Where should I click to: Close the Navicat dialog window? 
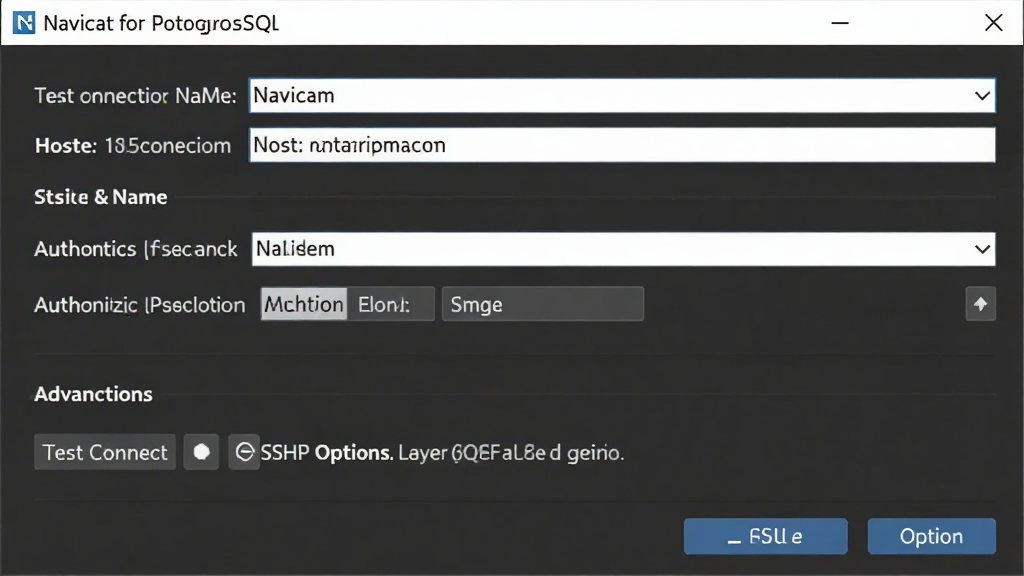(x=993, y=23)
